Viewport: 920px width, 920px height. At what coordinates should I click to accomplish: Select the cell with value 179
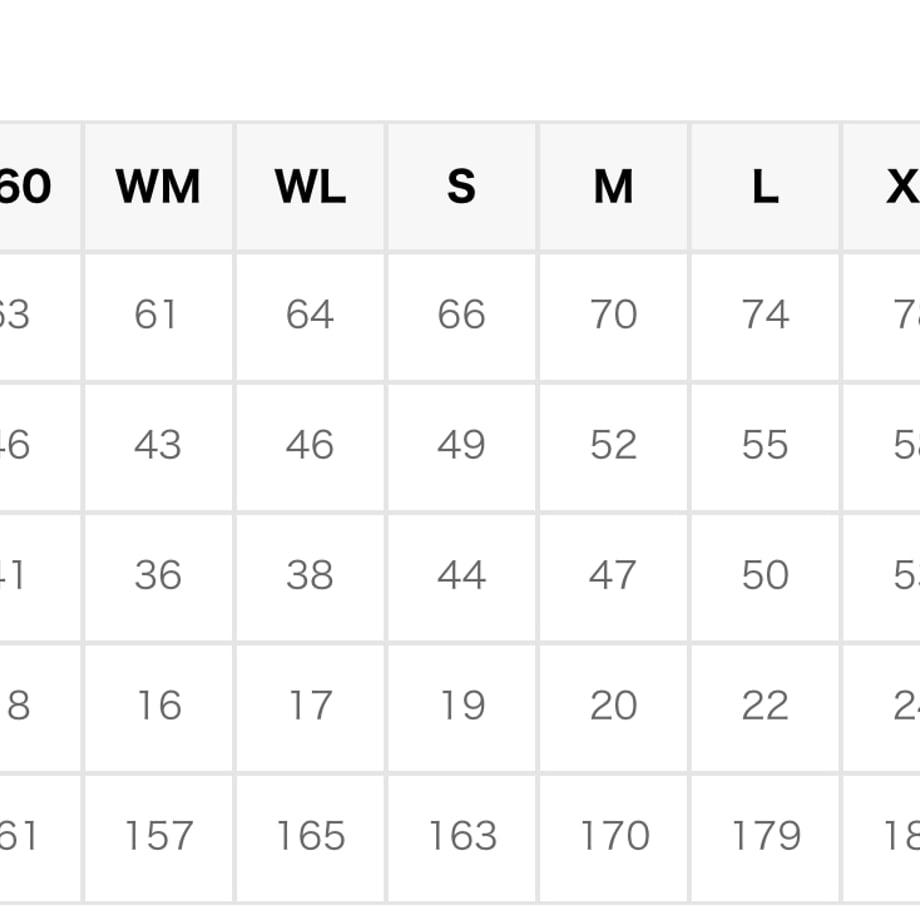coord(765,838)
